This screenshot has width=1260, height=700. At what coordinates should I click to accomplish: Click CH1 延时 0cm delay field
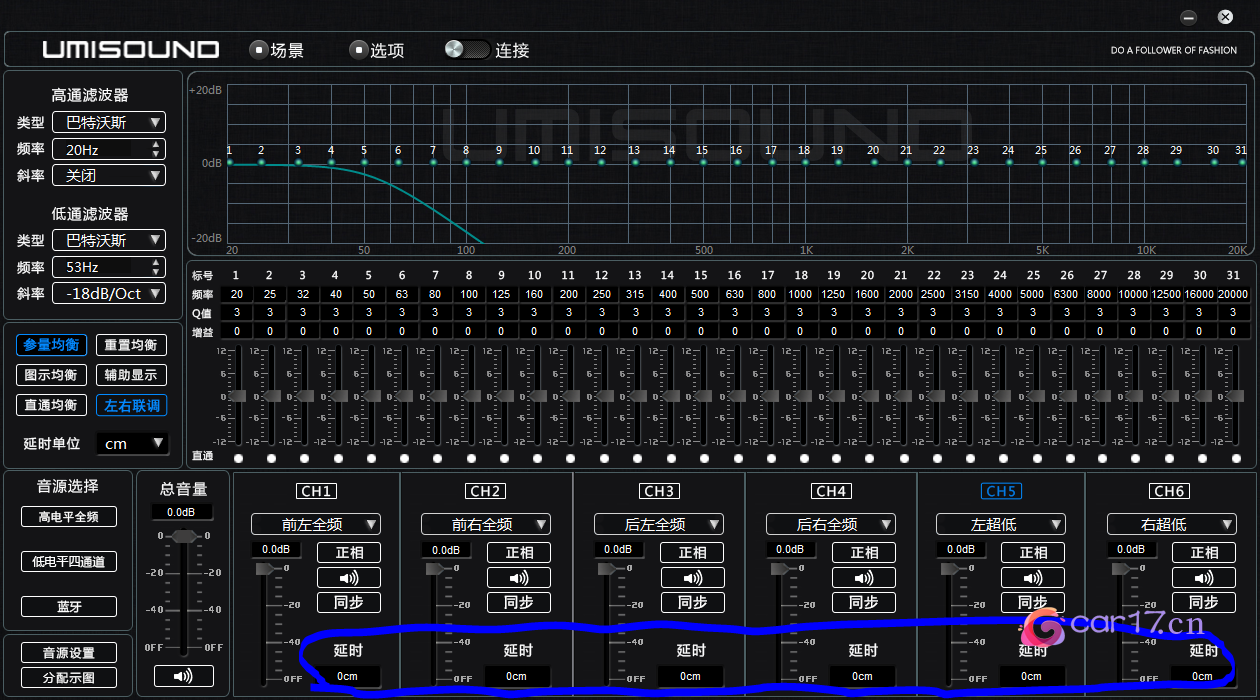(x=347, y=676)
